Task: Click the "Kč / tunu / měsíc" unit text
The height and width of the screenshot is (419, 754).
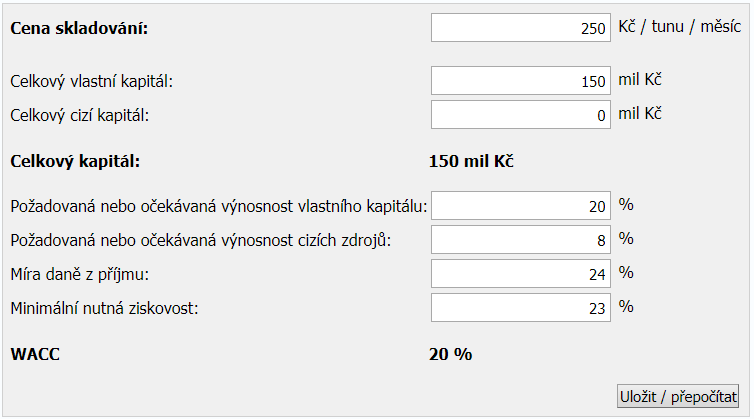Action: pyautogui.click(x=680, y=27)
